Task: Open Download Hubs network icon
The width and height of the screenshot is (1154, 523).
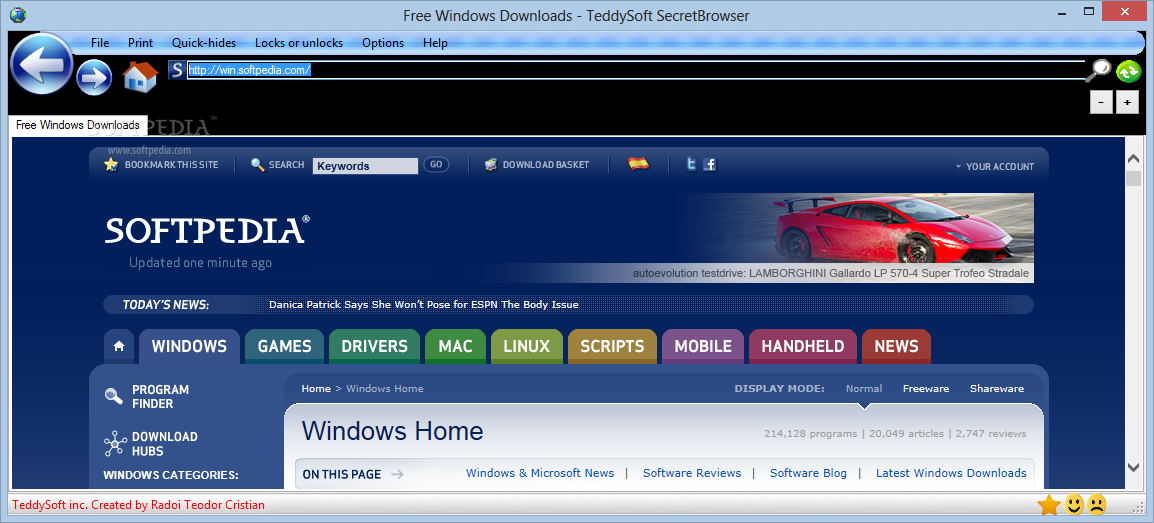Action: (115, 444)
